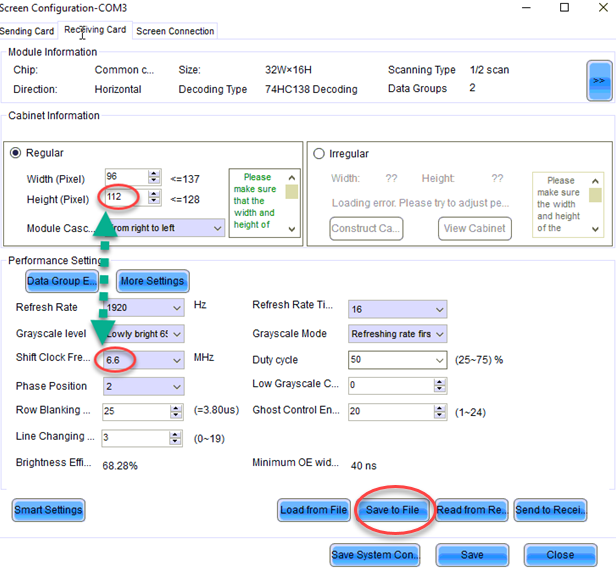Image resolution: width=616 pixels, height=570 pixels.
Task: Expand module information with >> button
Action: pyautogui.click(x=599, y=81)
